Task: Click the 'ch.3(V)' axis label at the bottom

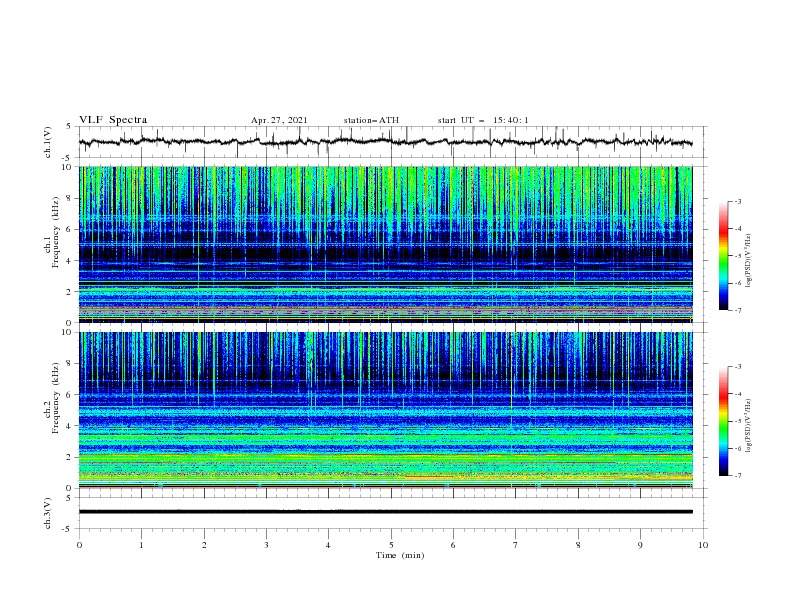Action: pos(48,513)
